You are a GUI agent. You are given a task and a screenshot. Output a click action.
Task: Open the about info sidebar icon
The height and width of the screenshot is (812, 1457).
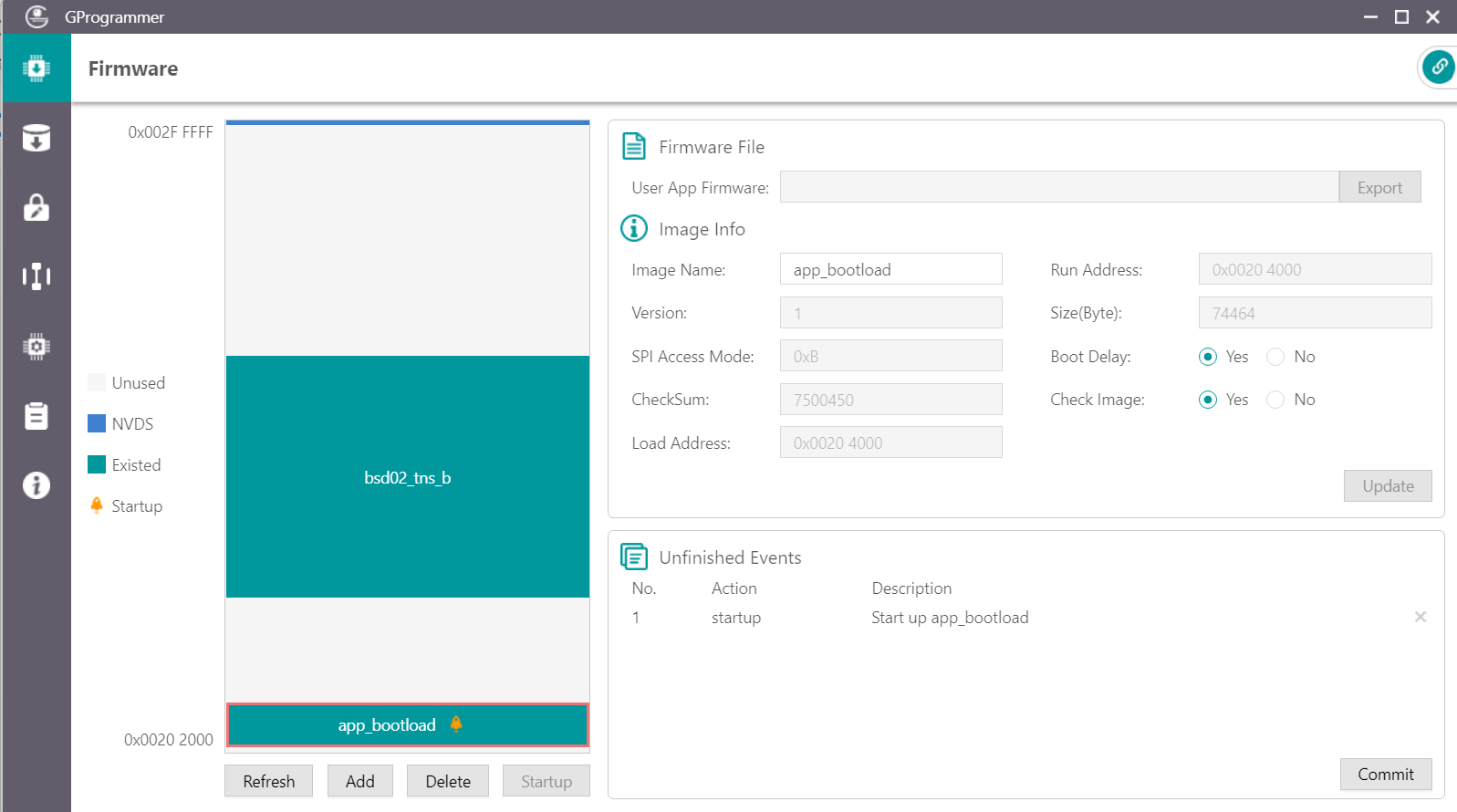tap(36, 484)
